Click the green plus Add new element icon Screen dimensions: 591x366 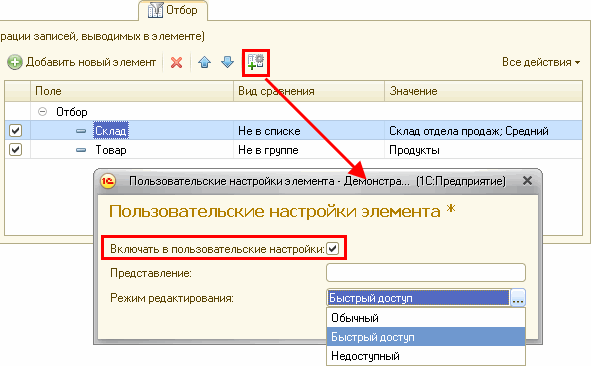tap(15, 62)
